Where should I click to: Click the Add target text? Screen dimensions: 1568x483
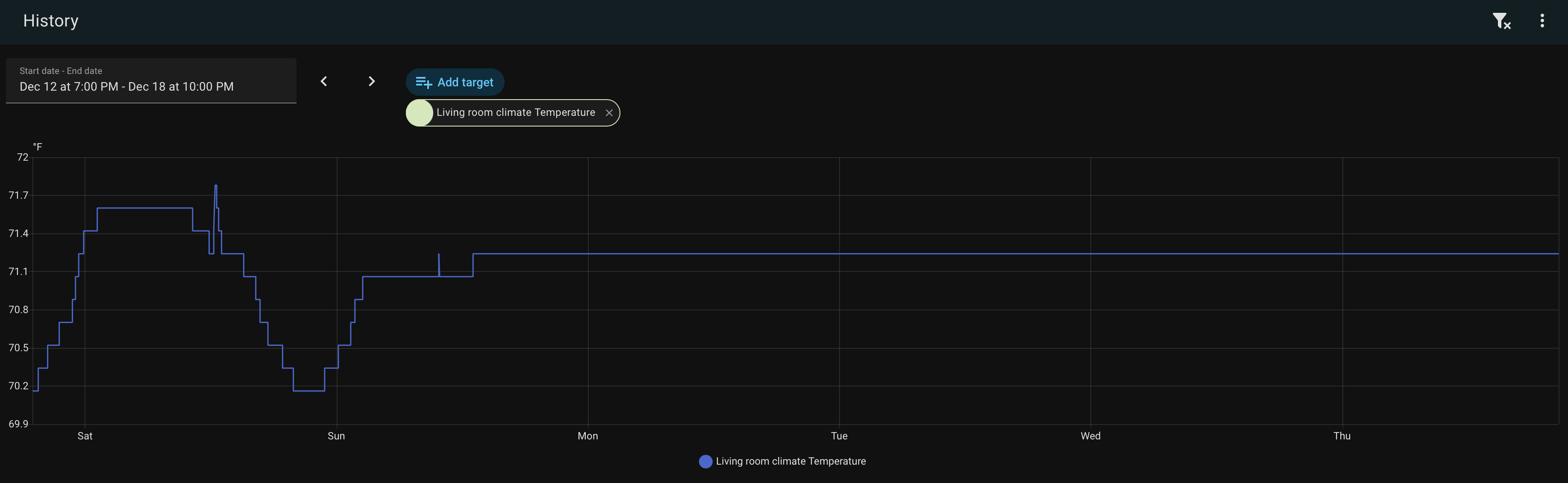click(x=465, y=82)
